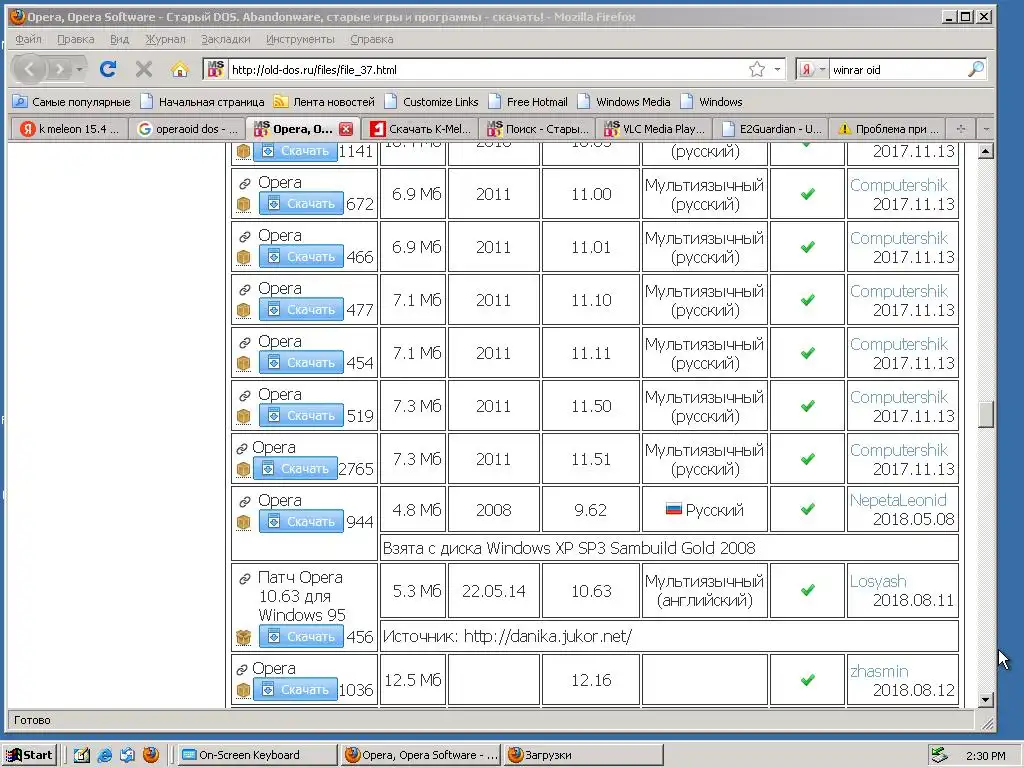Switch to the VLC Media Play tab
This screenshot has width=1024, height=768.
654,129
